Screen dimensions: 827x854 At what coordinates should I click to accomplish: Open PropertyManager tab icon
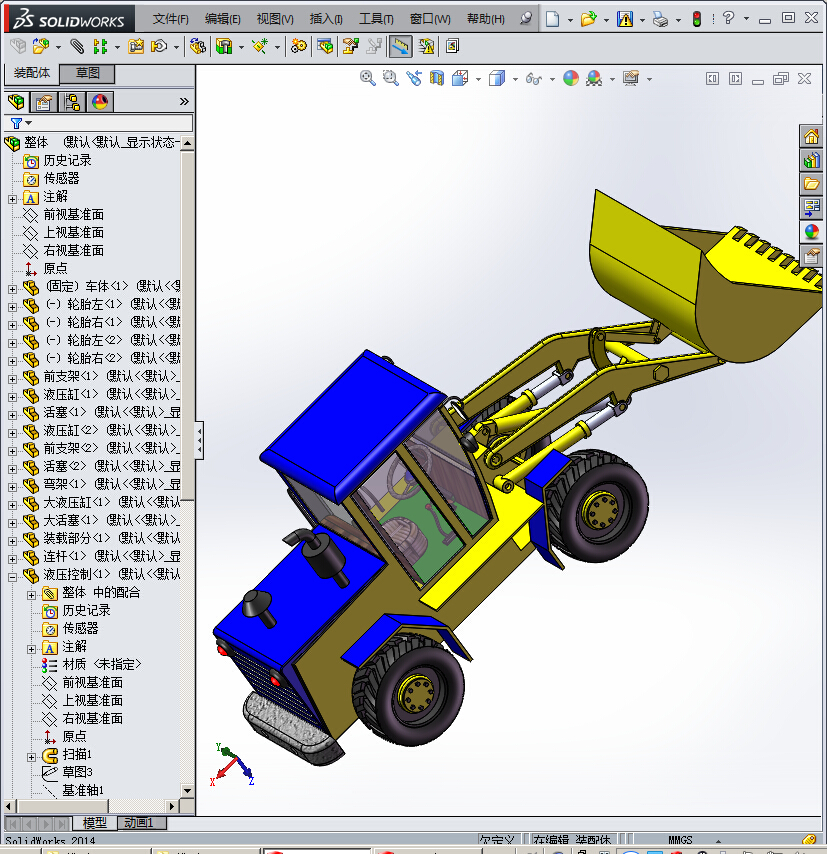(44, 101)
